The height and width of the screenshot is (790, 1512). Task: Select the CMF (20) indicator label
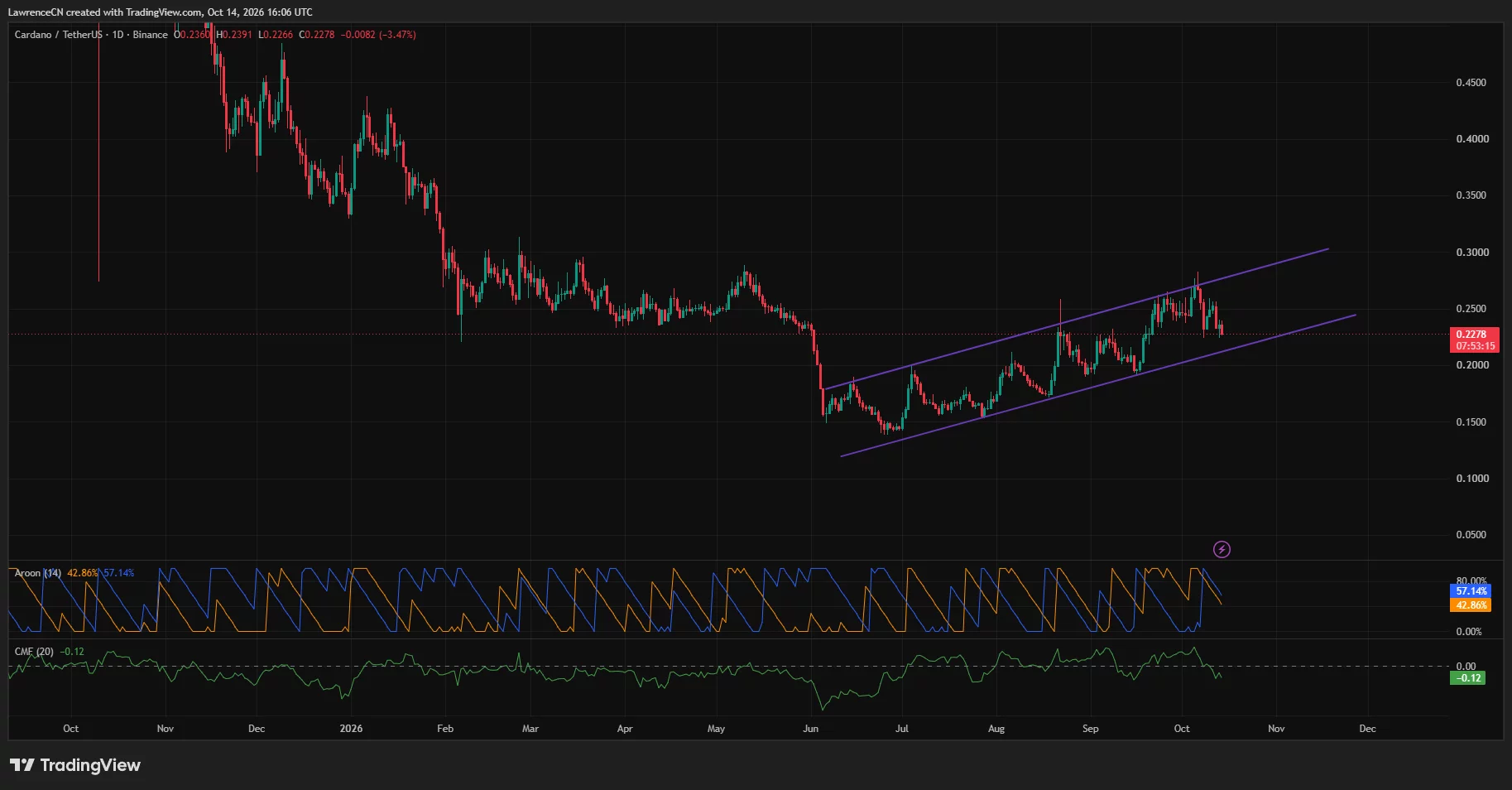click(34, 652)
